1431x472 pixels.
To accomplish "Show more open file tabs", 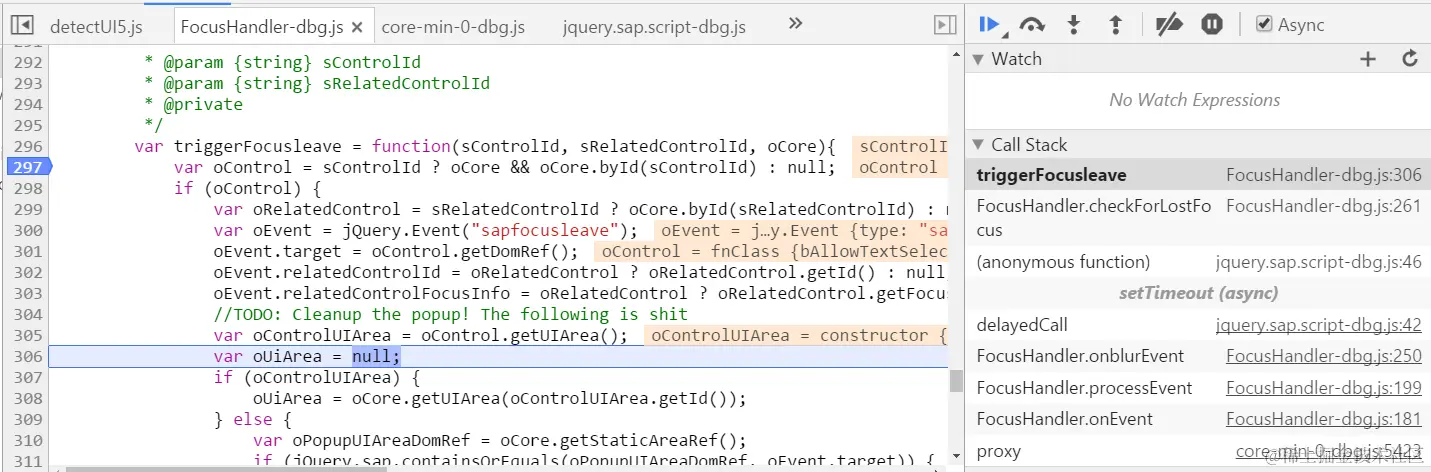I will pyautogui.click(x=795, y=24).
